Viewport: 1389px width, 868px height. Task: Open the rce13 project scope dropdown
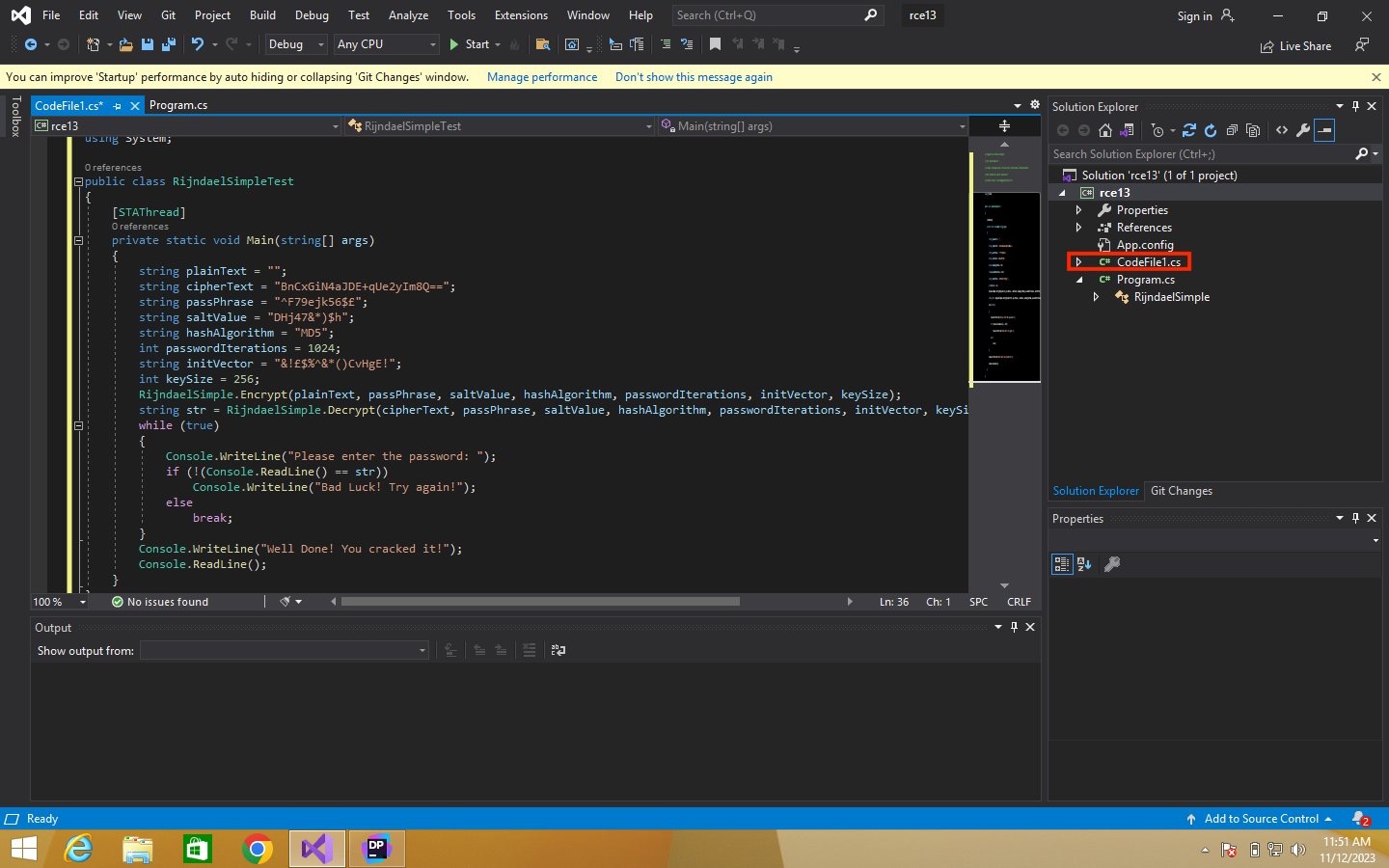coord(187,126)
